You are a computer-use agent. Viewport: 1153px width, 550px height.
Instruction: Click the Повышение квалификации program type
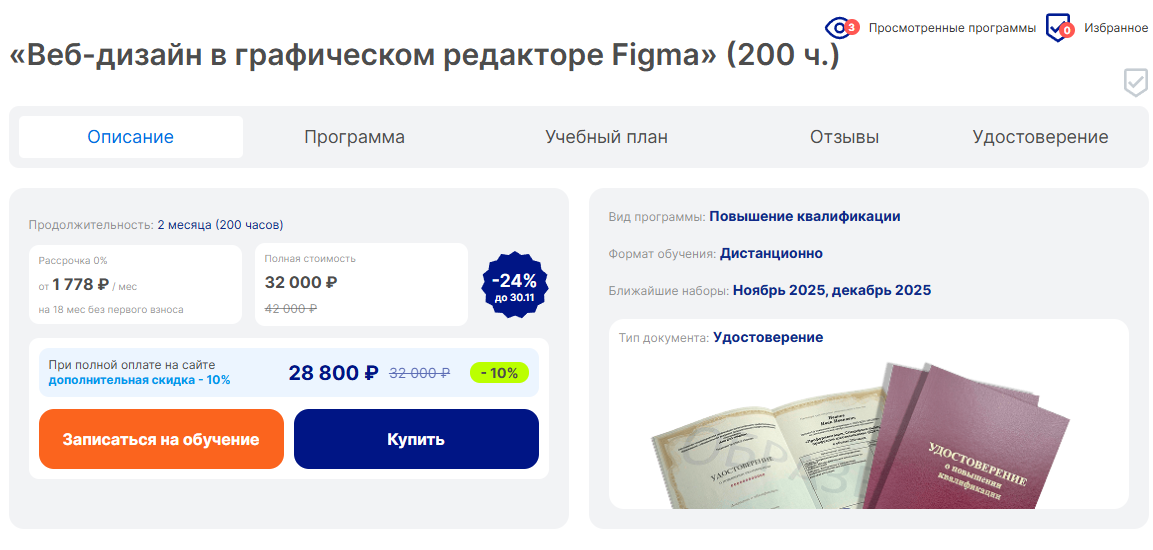coord(804,216)
